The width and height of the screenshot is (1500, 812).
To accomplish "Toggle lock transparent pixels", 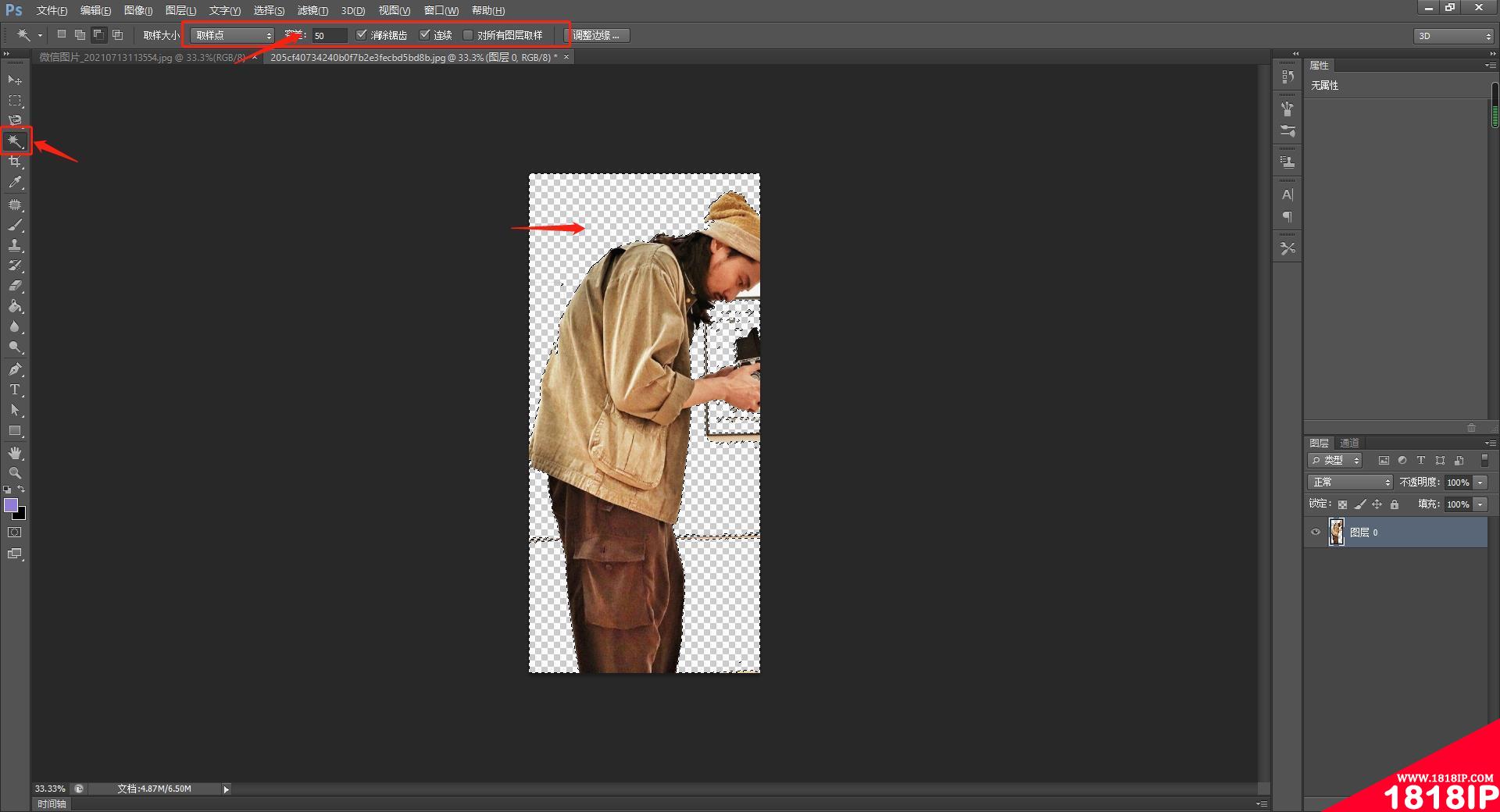I will click(1342, 504).
